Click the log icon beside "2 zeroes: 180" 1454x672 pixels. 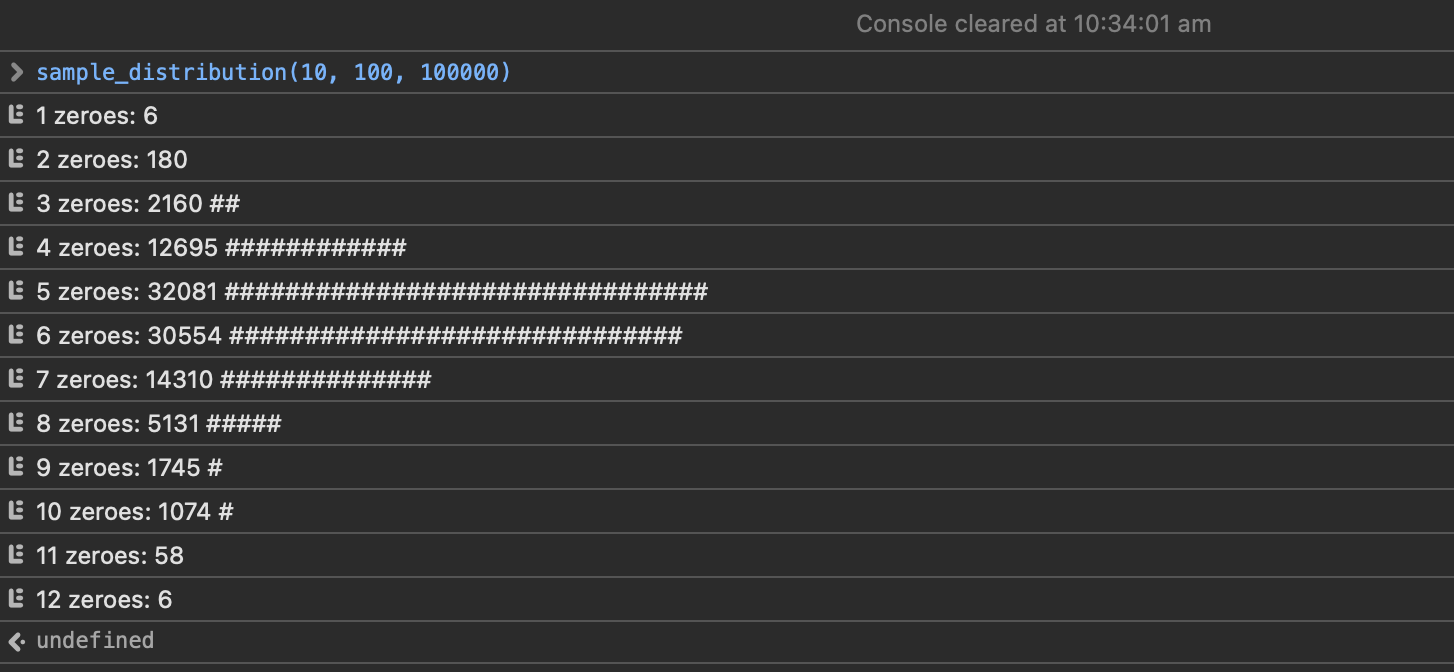[x=15, y=159]
